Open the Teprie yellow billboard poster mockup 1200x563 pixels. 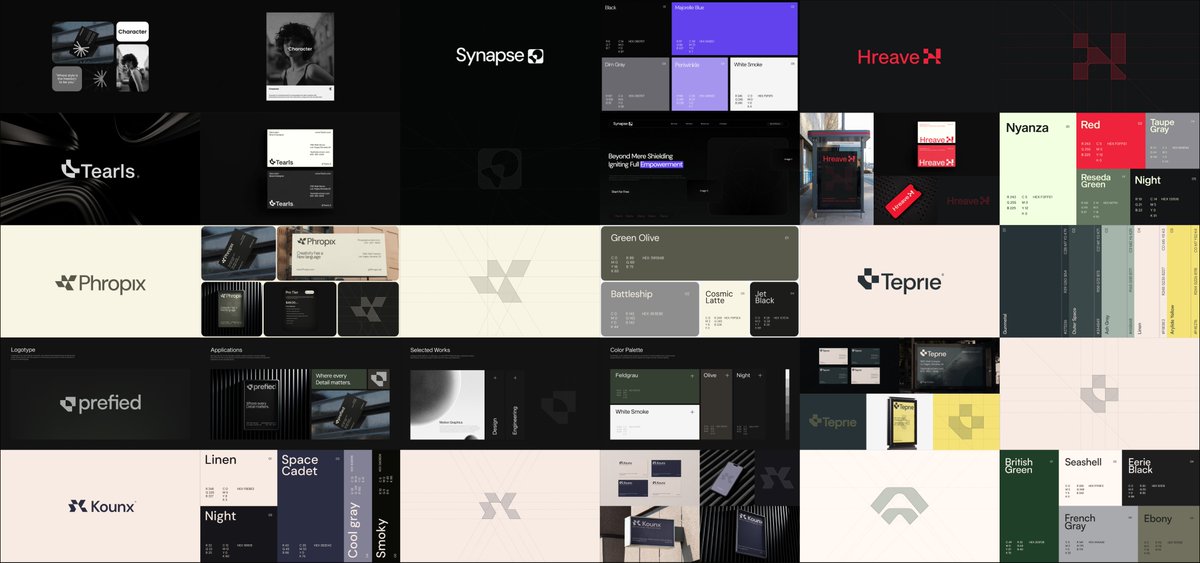pyautogui.click(x=903, y=421)
